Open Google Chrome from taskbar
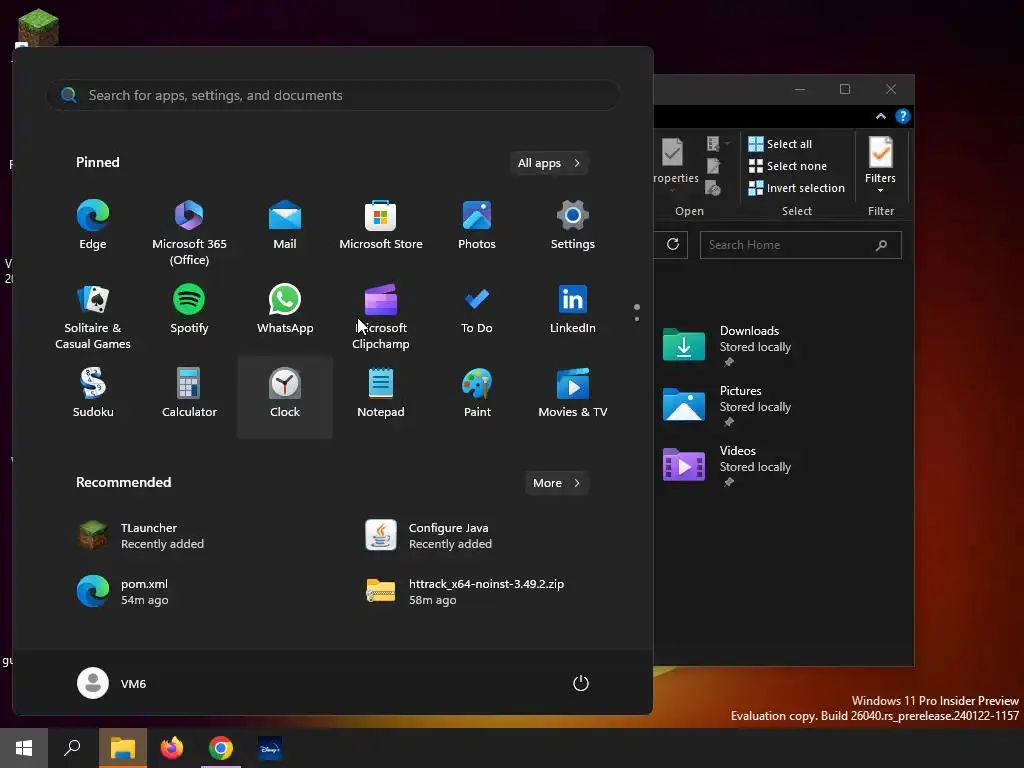This screenshot has height=768, width=1024. (x=221, y=748)
